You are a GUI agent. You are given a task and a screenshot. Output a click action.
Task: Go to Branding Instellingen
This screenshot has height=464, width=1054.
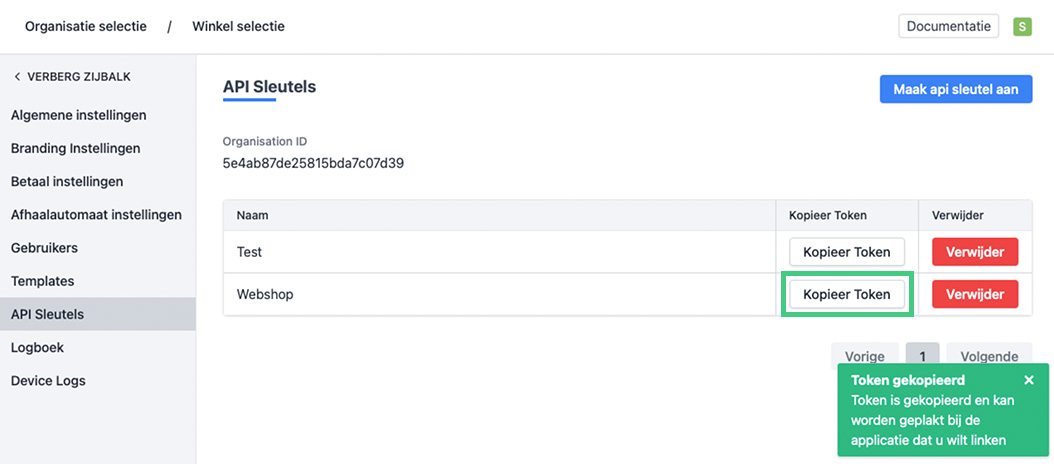(76, 148)
